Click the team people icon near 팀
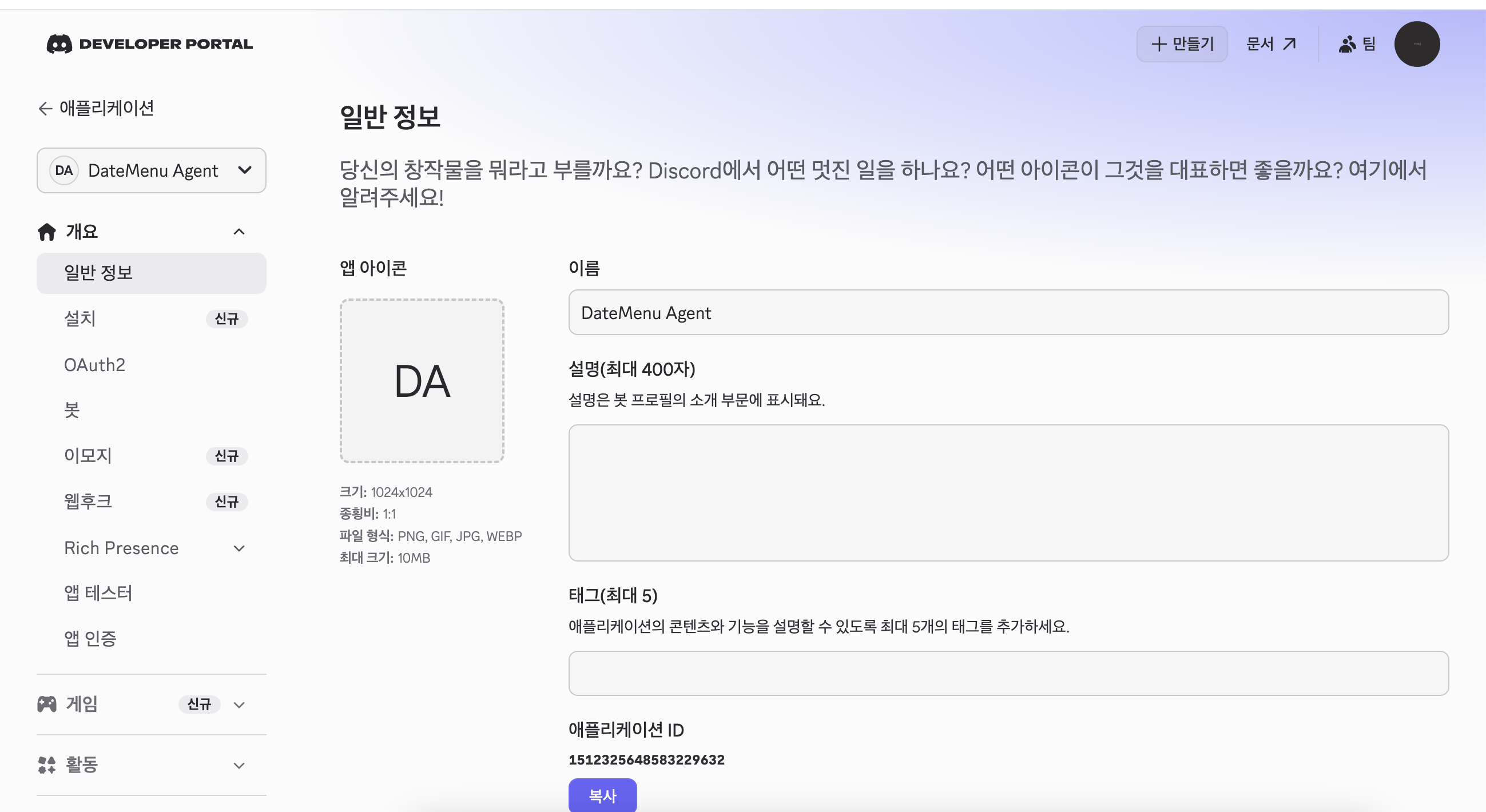Image resolution: width=1486 pixels, height=812 pixels. tap(1347, 44)
